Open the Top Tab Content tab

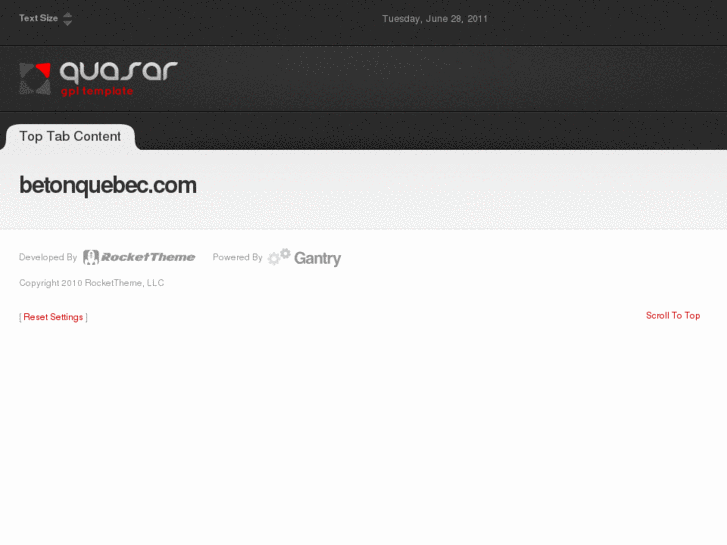pyautogui.click(x=70, y=136)
